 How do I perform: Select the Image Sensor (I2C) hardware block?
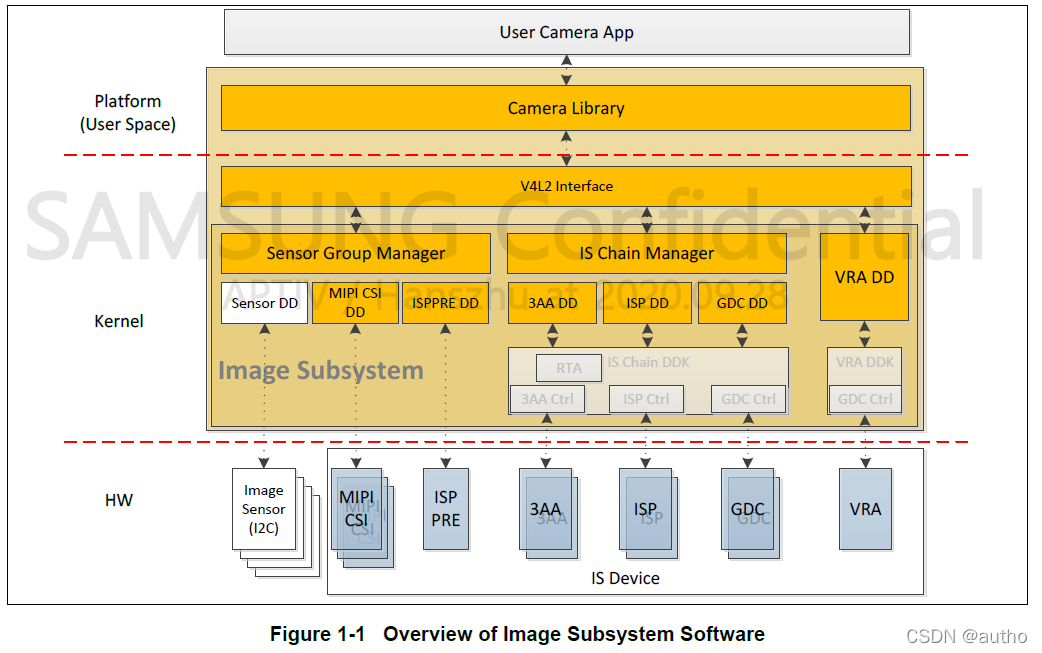(264, 509)
